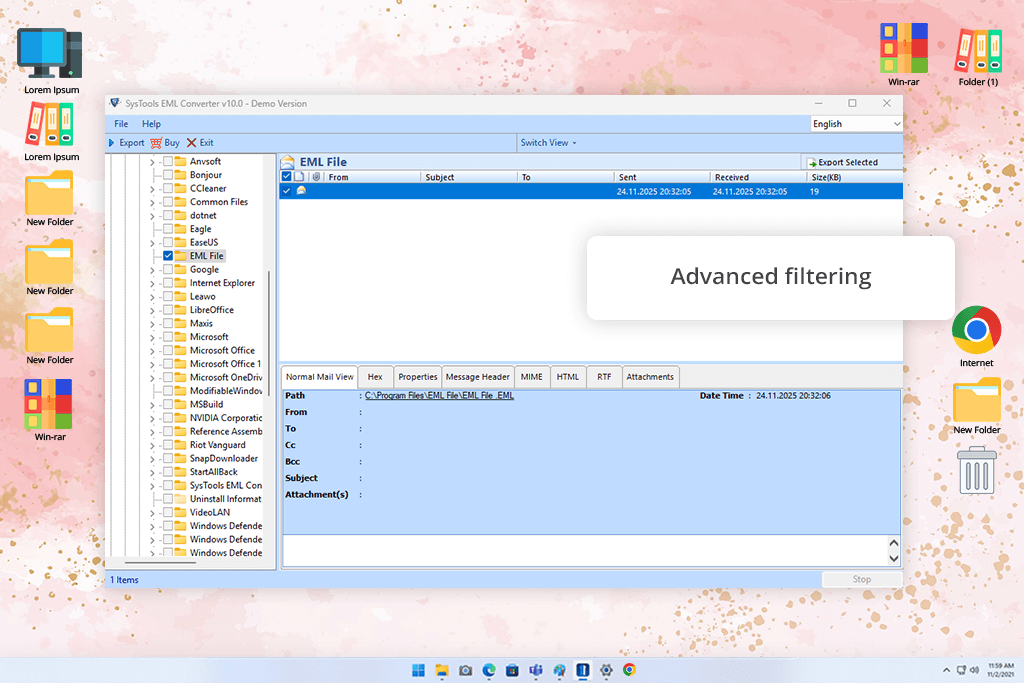Expand the StartAllBack tree node

tap(152, 472)
